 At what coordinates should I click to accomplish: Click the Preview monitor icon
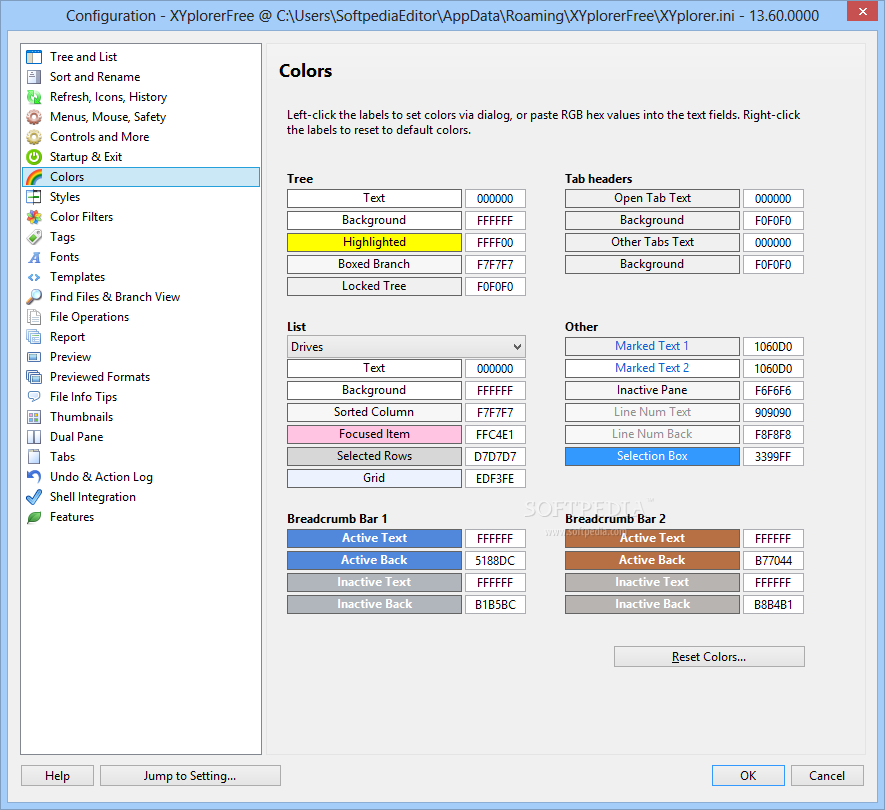34,357
